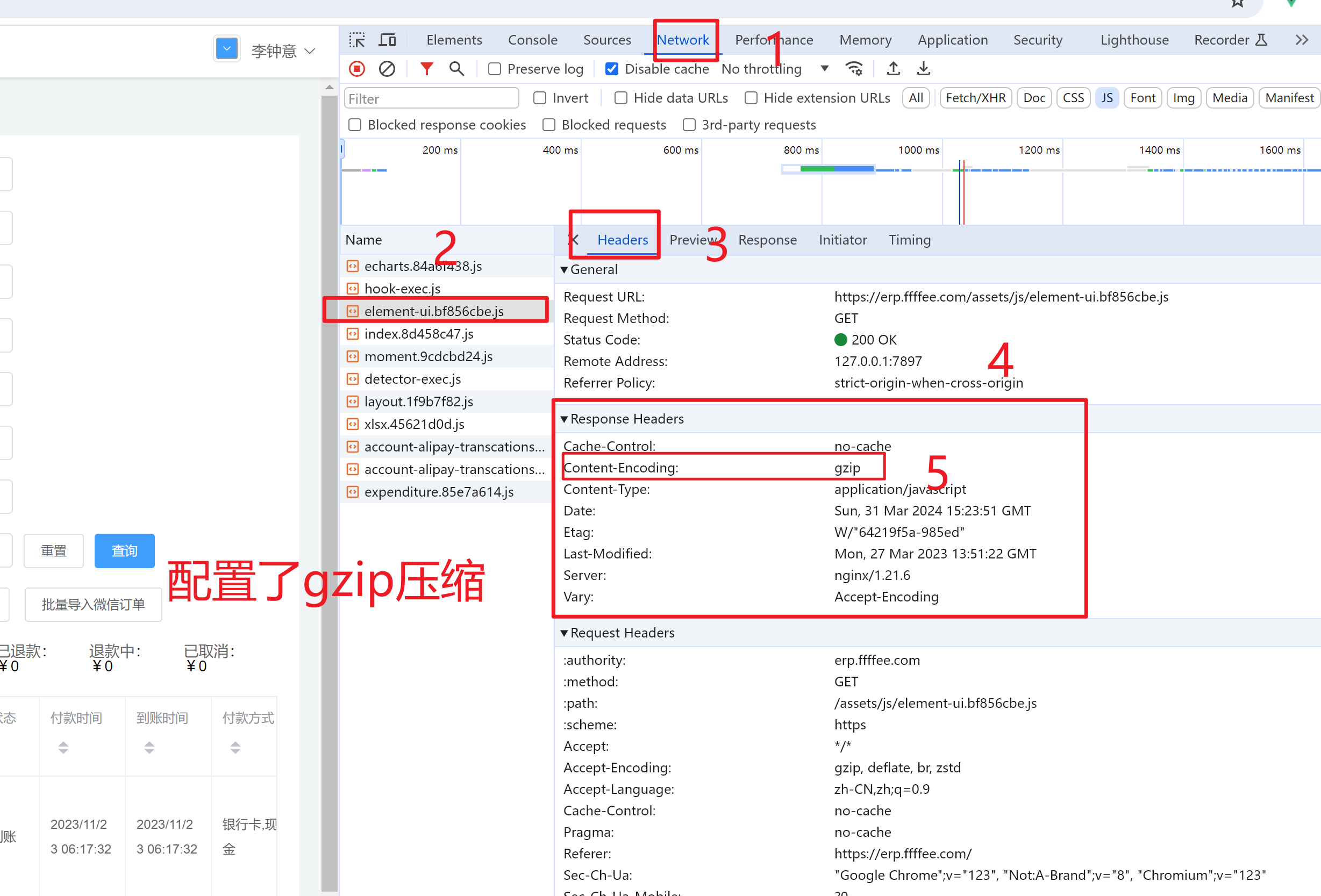Click the expenditure.85e7a614.js file icon
This screenshot has width=1321, height=896.
[352, 491]
